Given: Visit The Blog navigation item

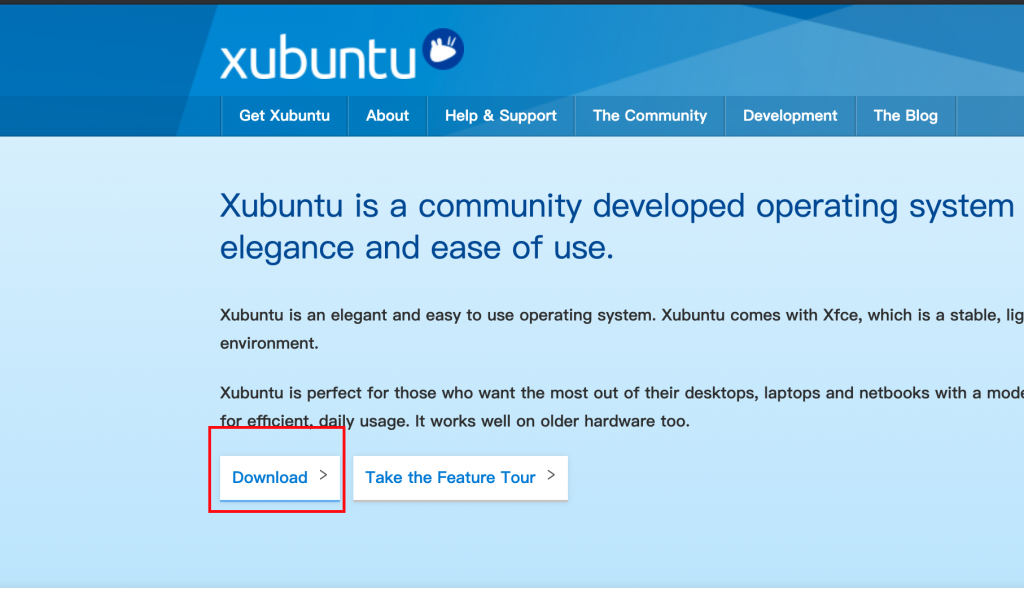Looking at the screenshot, I should click(906, 116).
